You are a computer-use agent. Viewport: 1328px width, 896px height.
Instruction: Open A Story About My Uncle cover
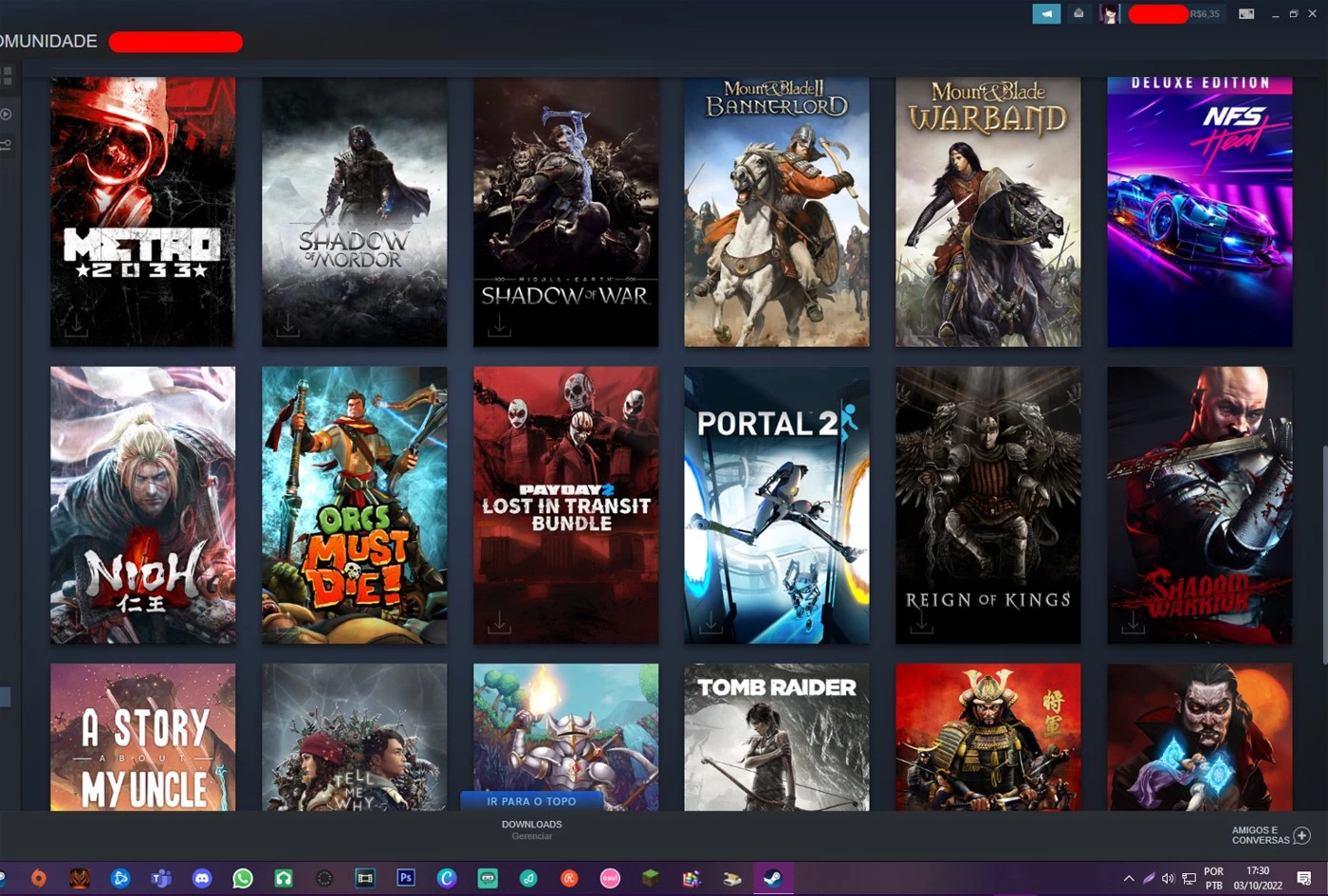click(142, 737)
